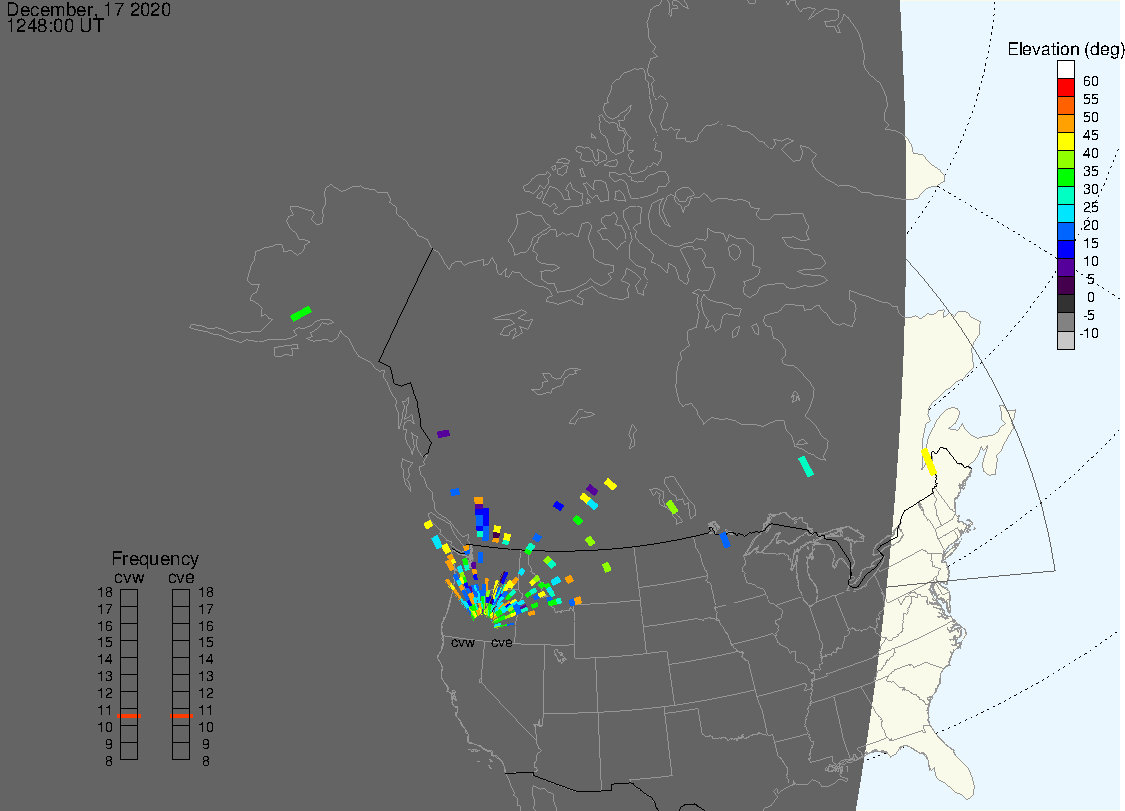Click the purple echo marker in British Columbia

pyautogui.click(x=443, y=433)
